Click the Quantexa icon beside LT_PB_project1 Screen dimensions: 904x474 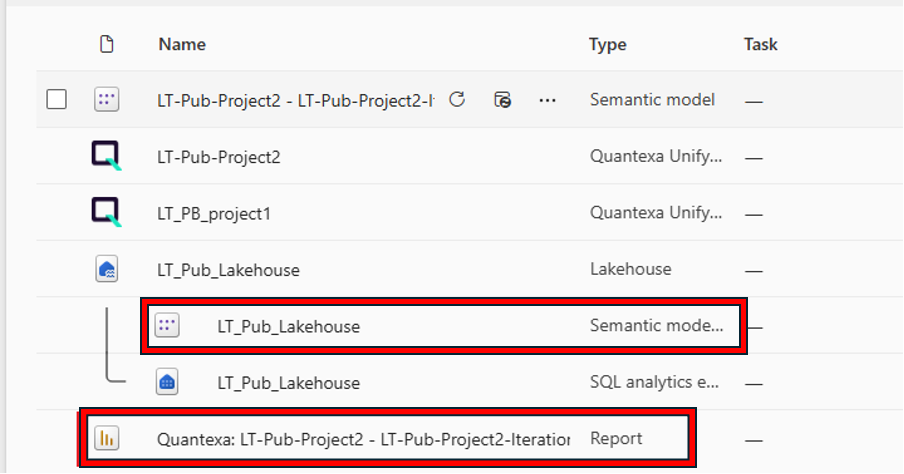tap(106, 213)
